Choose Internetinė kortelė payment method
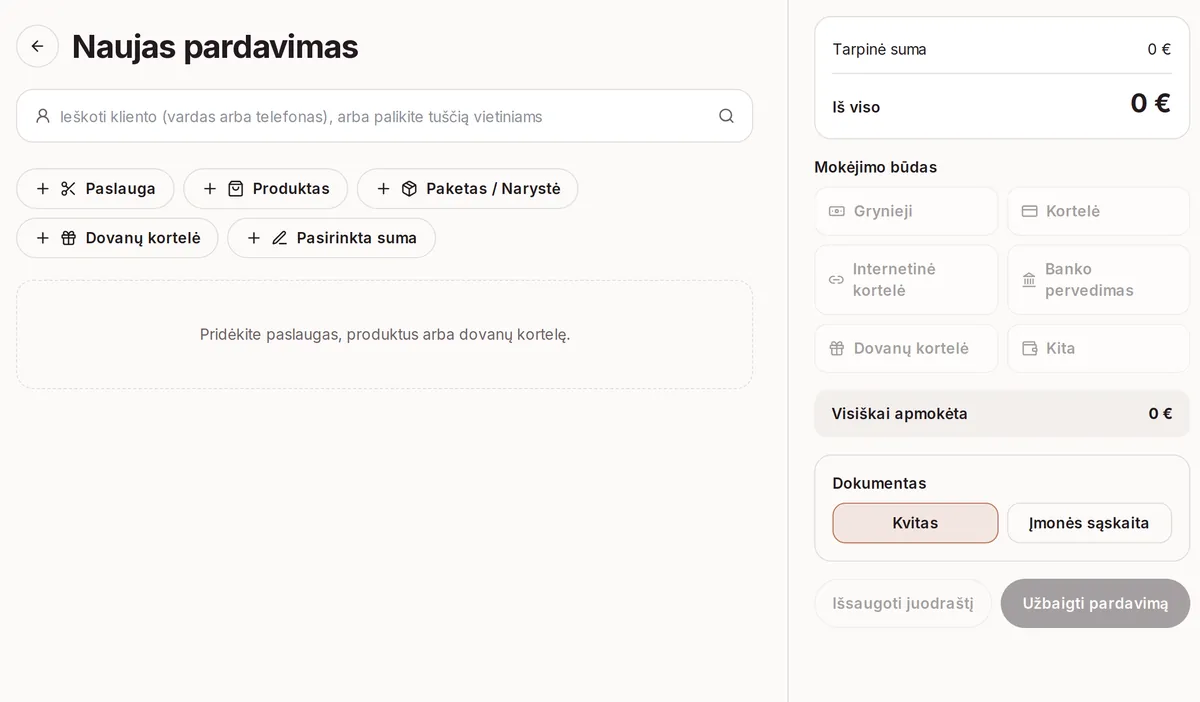Image resolution: width=1200 pixels, height=702 pixels. pyautogui.click(x=906, y=280)
